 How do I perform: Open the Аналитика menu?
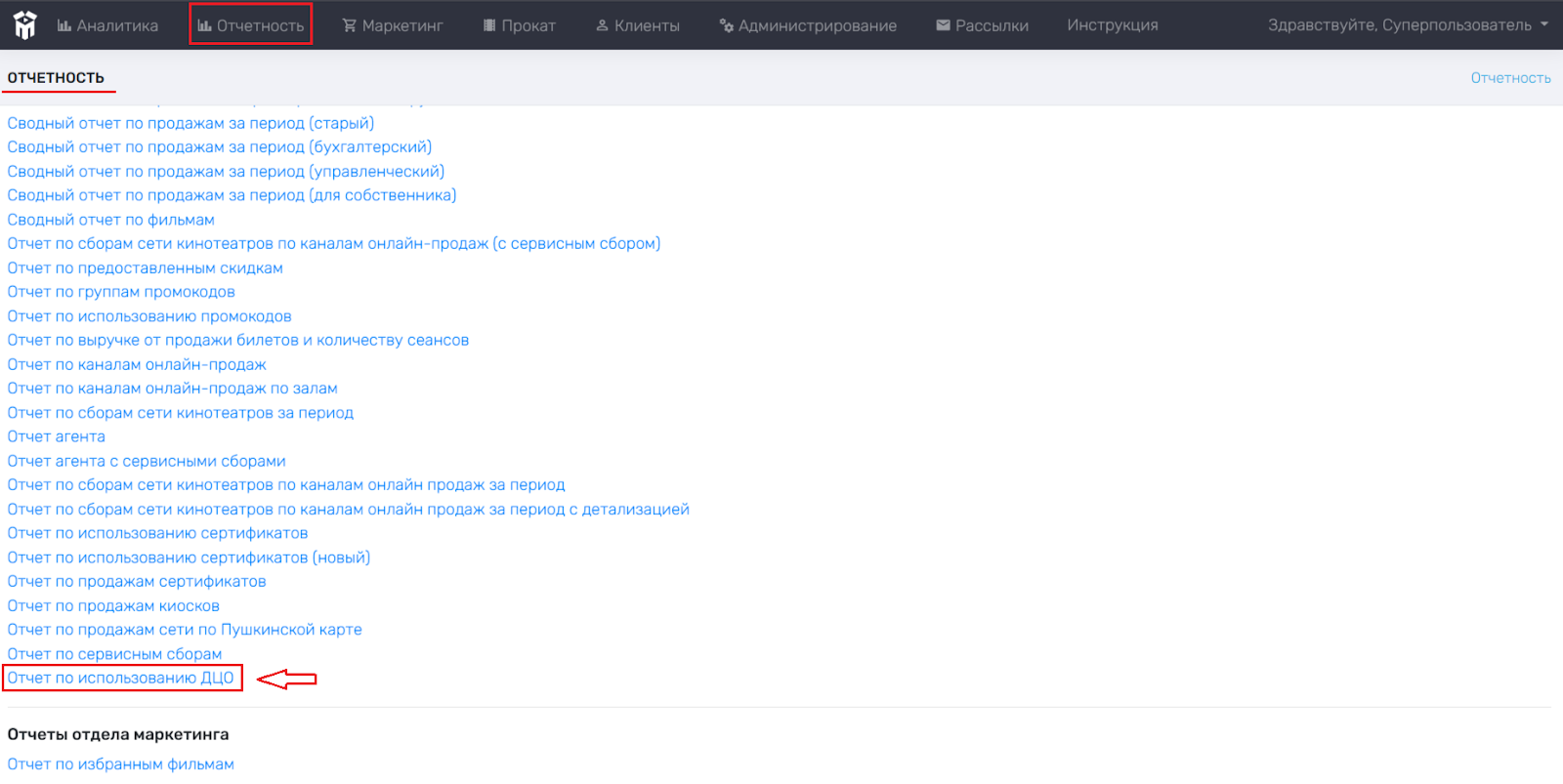point(107,25)
